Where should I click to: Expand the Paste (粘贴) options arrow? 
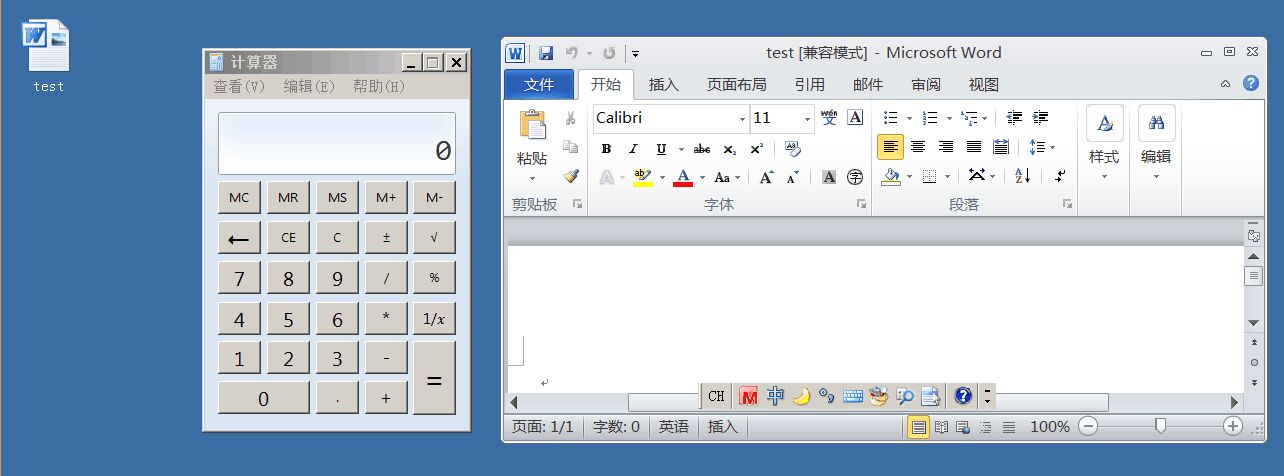coord(532,179)
